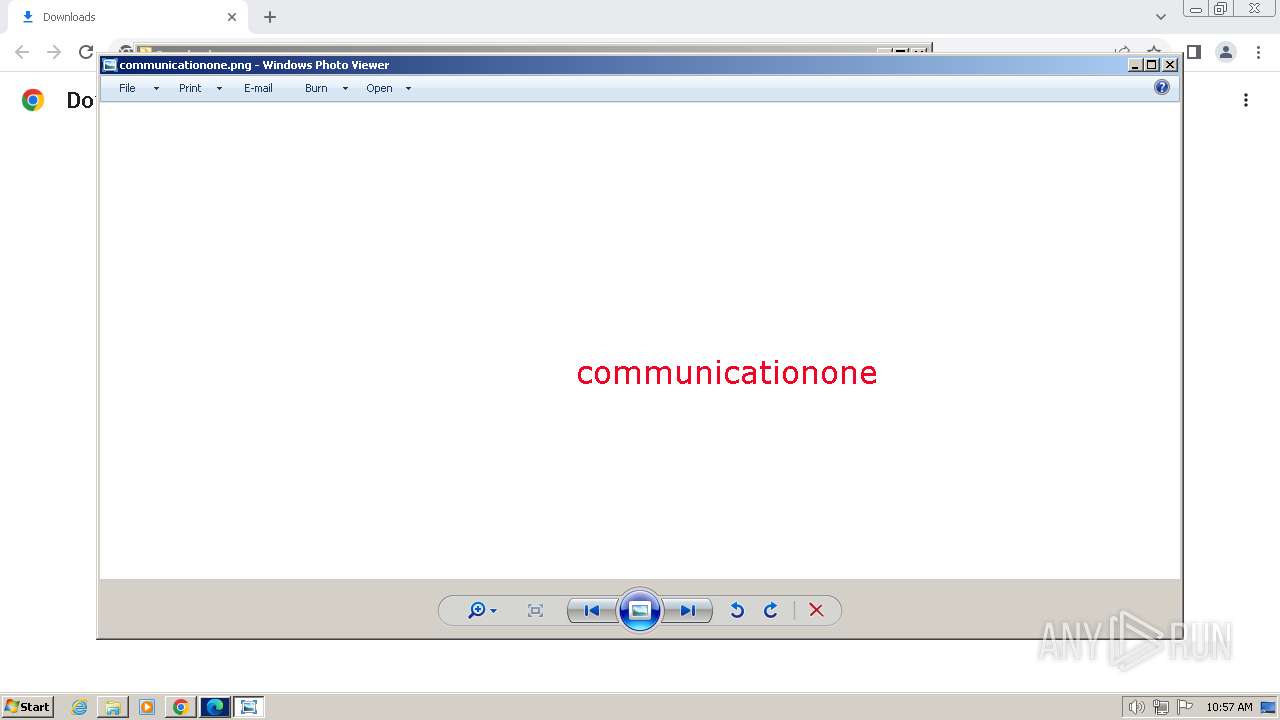Close the Downloads tab in Chrome

pyautogui.click(x=231, y=17)
